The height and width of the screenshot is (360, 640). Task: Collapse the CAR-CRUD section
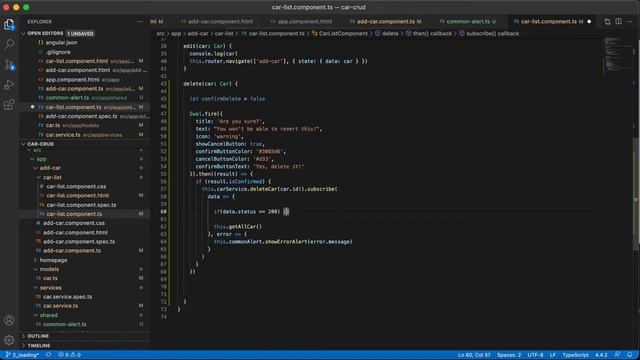tap(23, 144)
